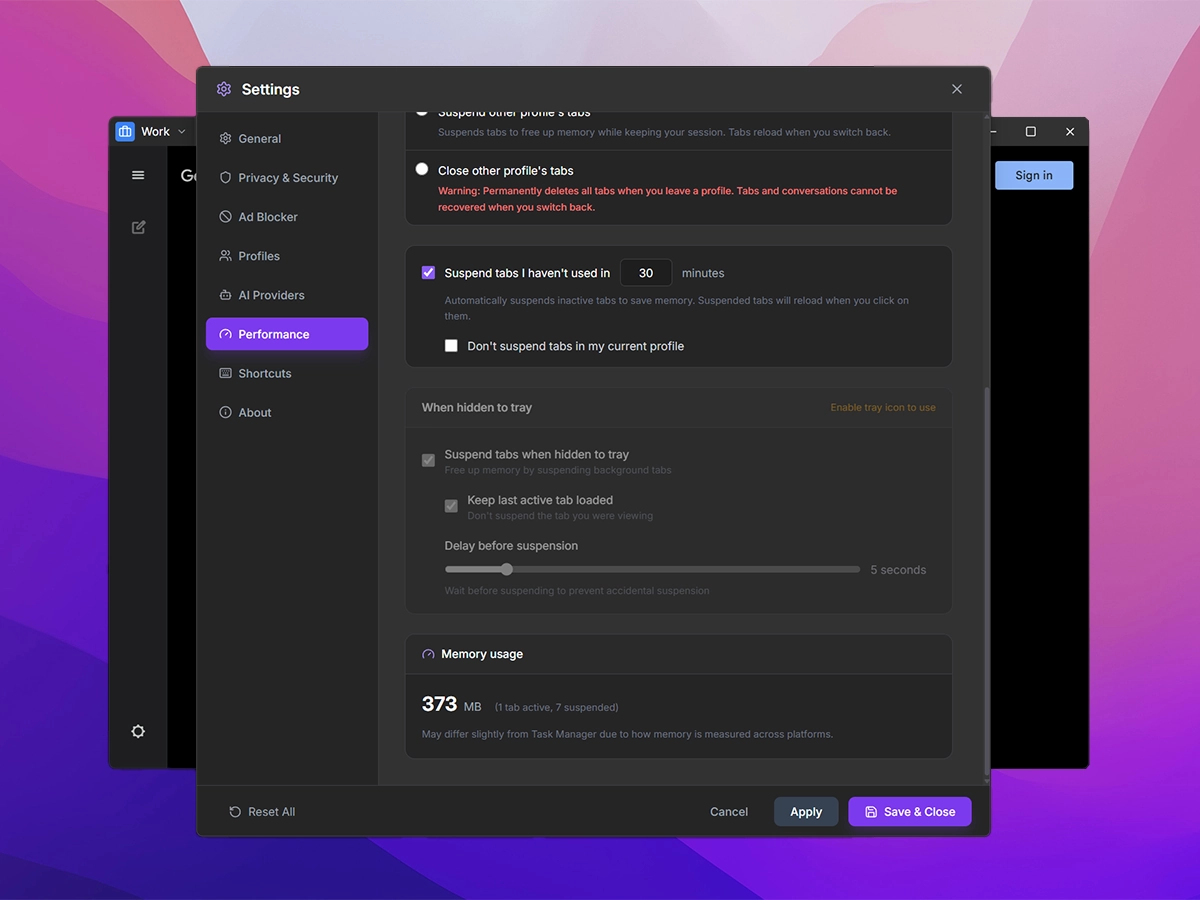The height and width of the screenshot is (900, 1200).
Task: Open the Shortcuts settings section
Action: coord(264,373)
